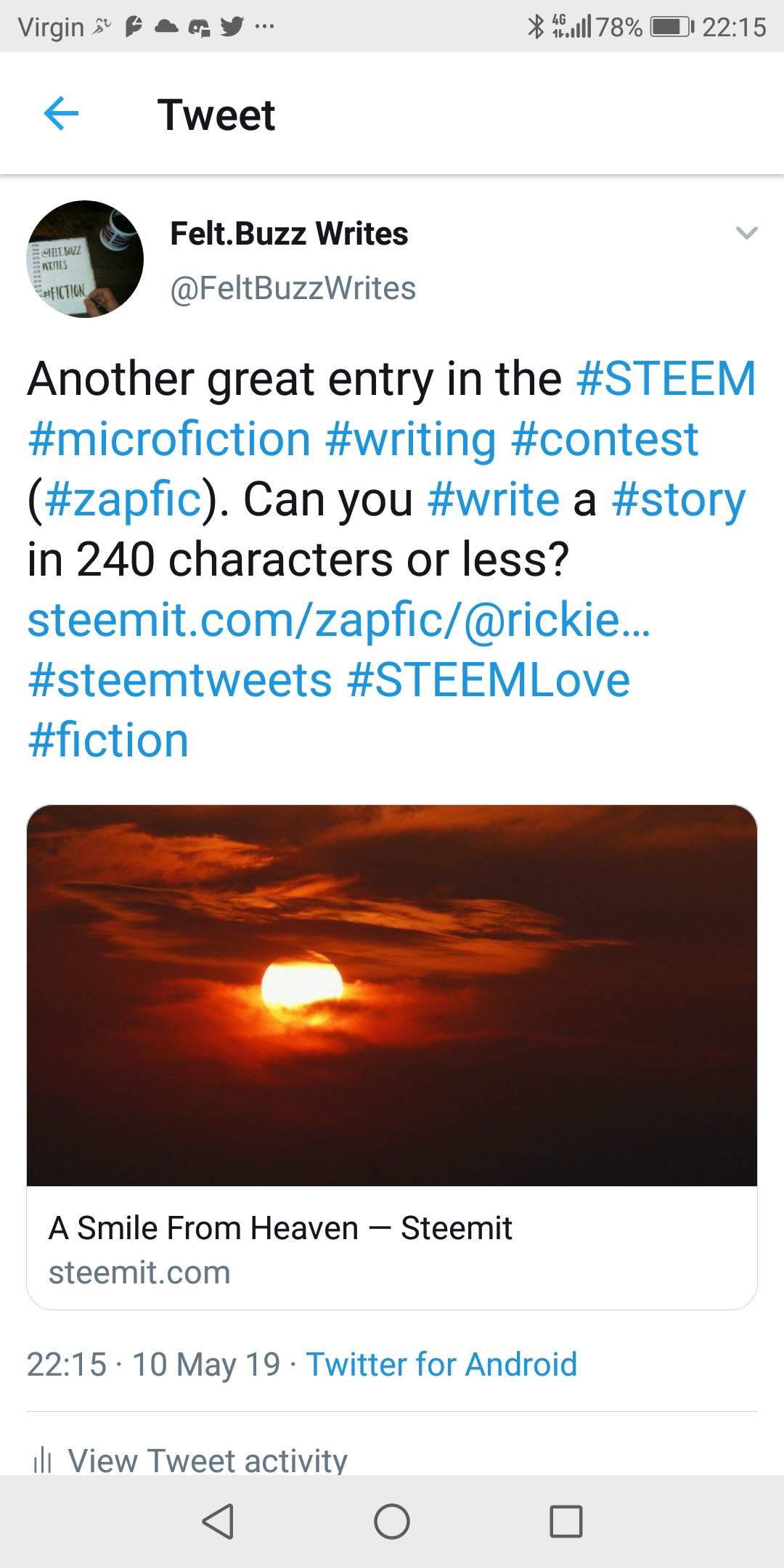Tap the Twitter bird notification icon
The height and width of the screenshot is (1568, 784).
click(232, 27)
